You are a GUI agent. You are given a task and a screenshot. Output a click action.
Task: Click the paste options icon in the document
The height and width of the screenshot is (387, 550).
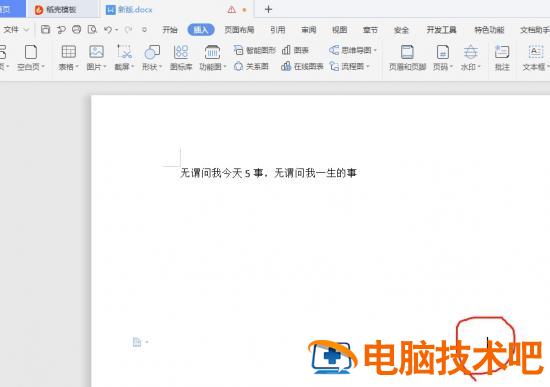click(137, 342)
